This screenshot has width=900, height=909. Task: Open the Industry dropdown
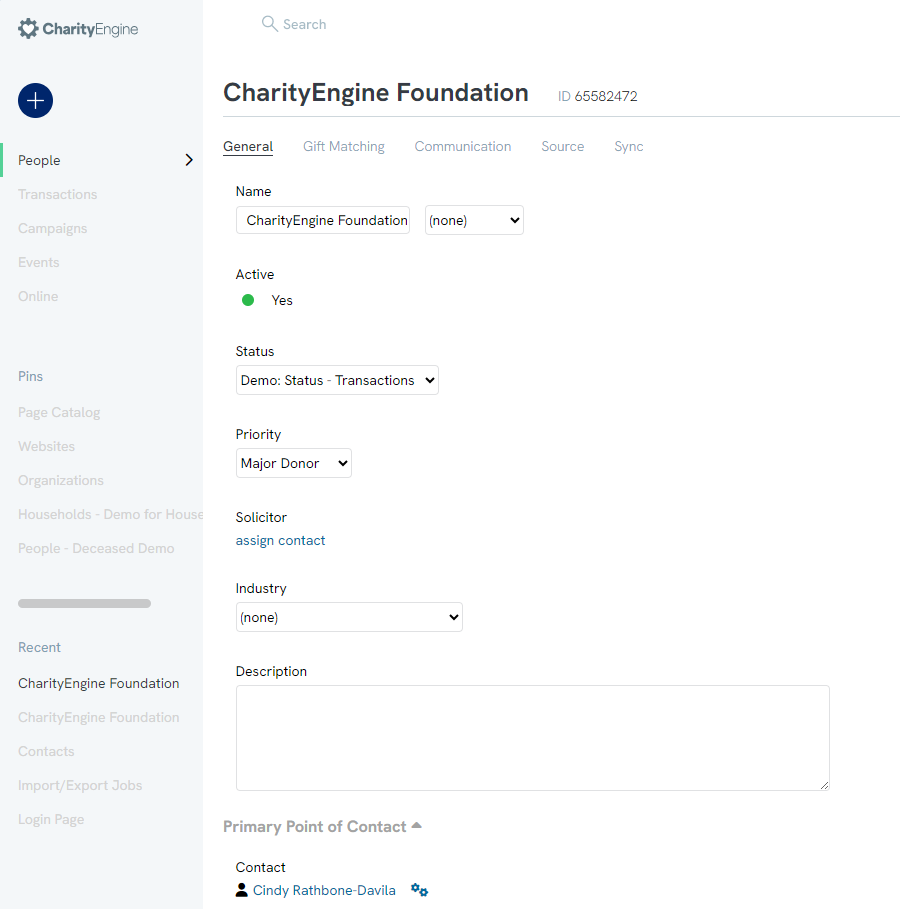349,617
